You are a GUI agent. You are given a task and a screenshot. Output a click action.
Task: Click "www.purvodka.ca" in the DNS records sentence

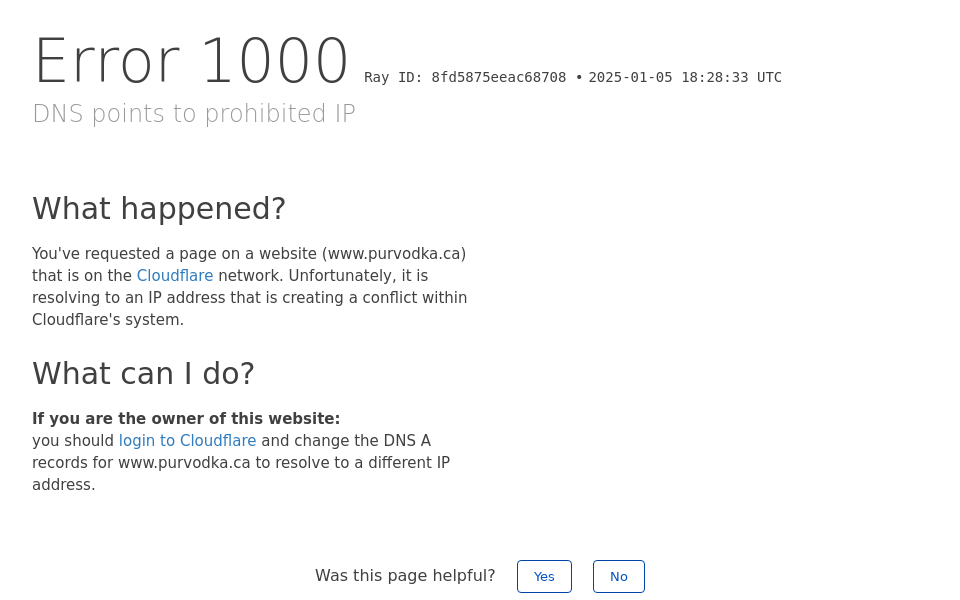tap(184, 463)
